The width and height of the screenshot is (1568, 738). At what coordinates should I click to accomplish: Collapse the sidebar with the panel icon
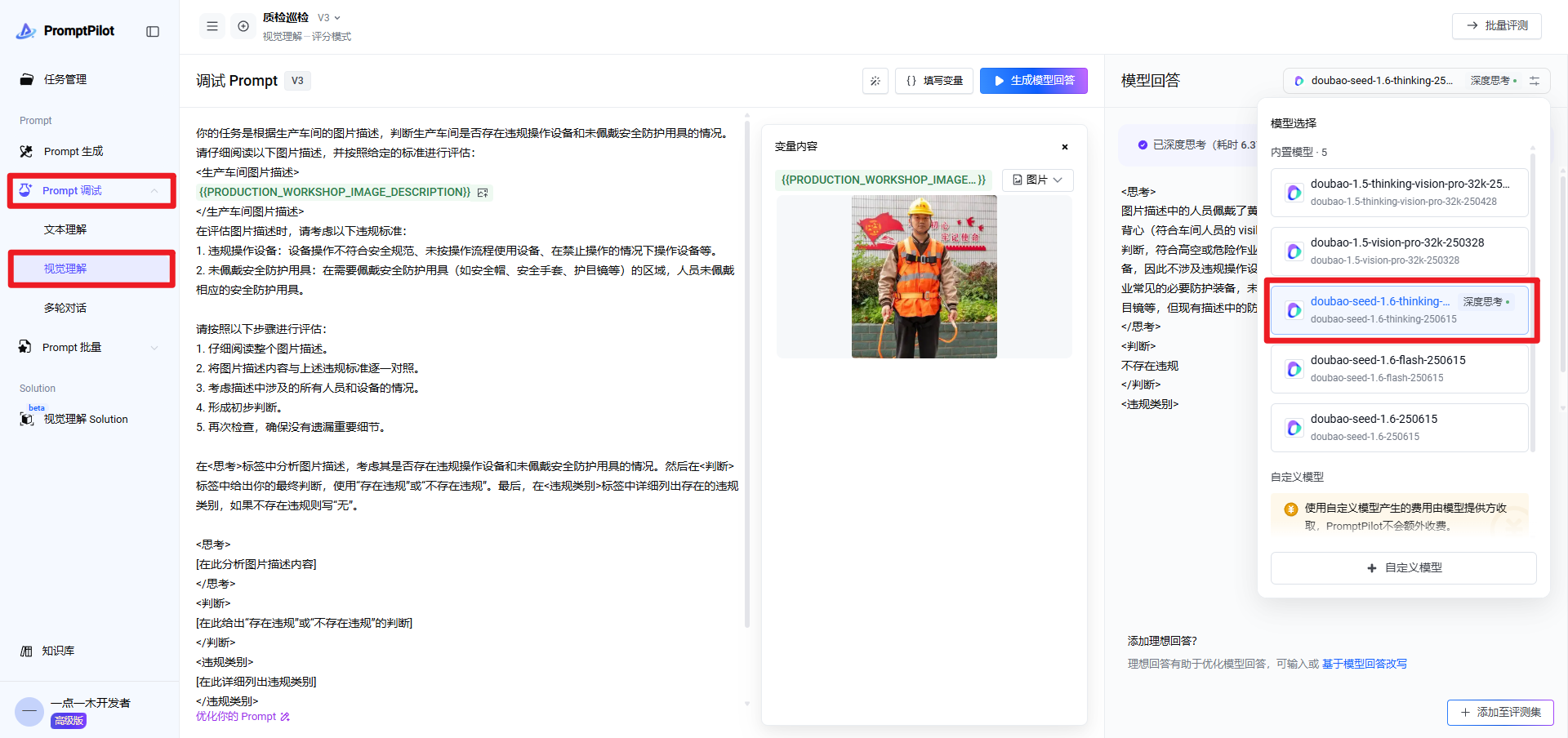153,31
